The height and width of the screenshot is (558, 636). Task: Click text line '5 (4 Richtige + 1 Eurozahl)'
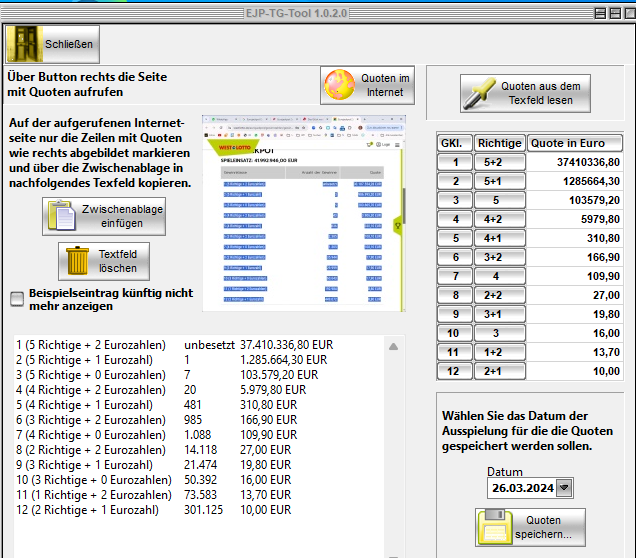click(84, 405)
